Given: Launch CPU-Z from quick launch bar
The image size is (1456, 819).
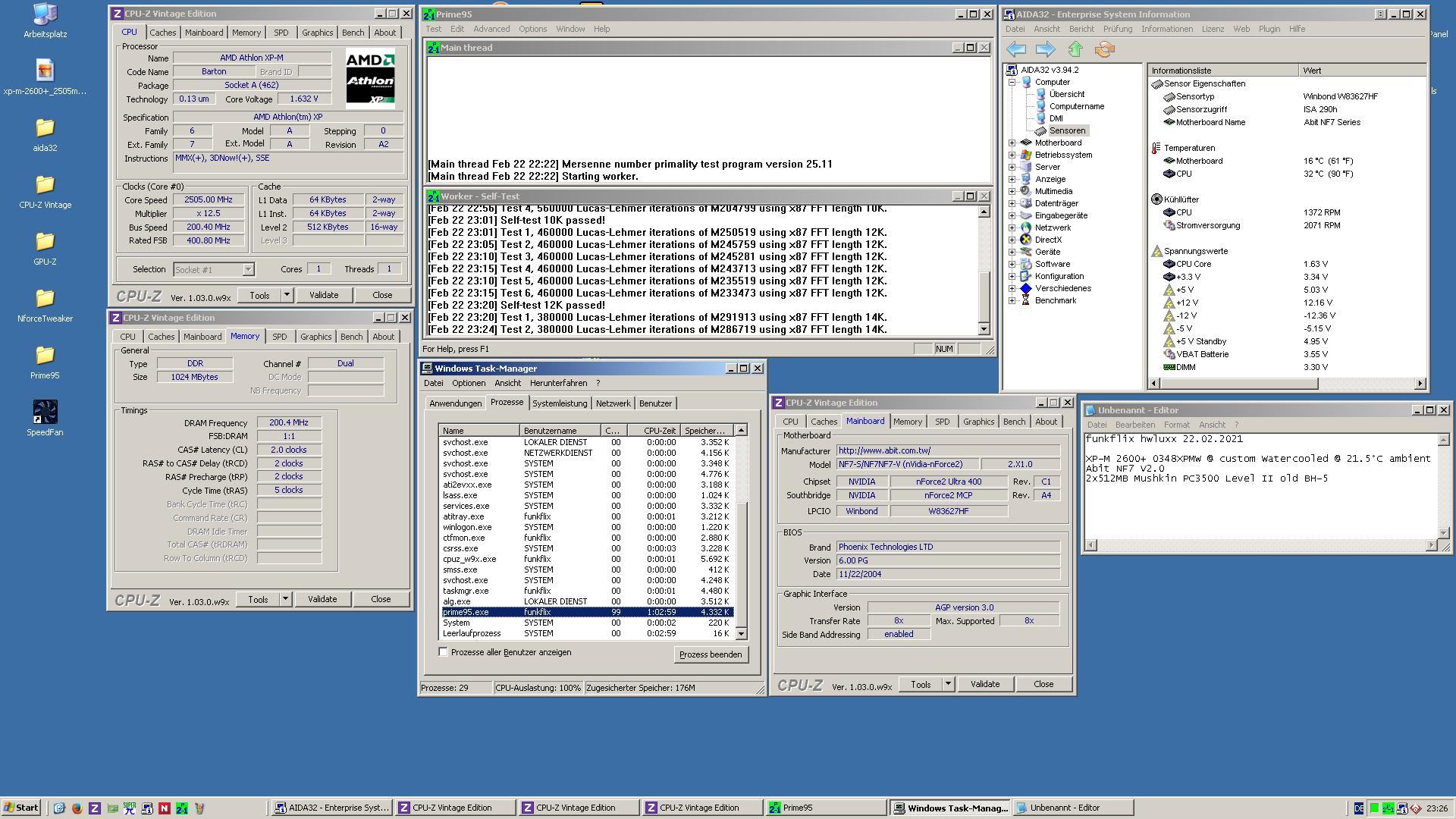Looking at the screenshot, I should click(x=95, y=808).
